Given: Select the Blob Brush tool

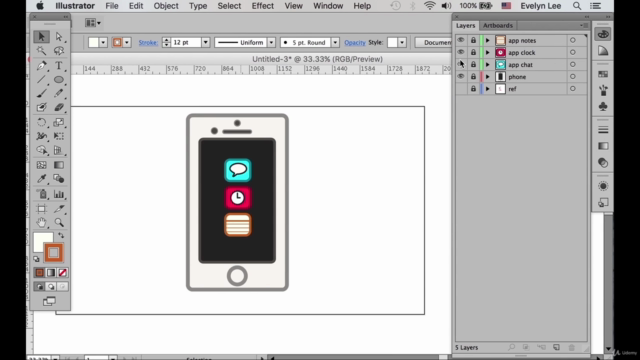Looking at the screenshot, I should 41,107.
